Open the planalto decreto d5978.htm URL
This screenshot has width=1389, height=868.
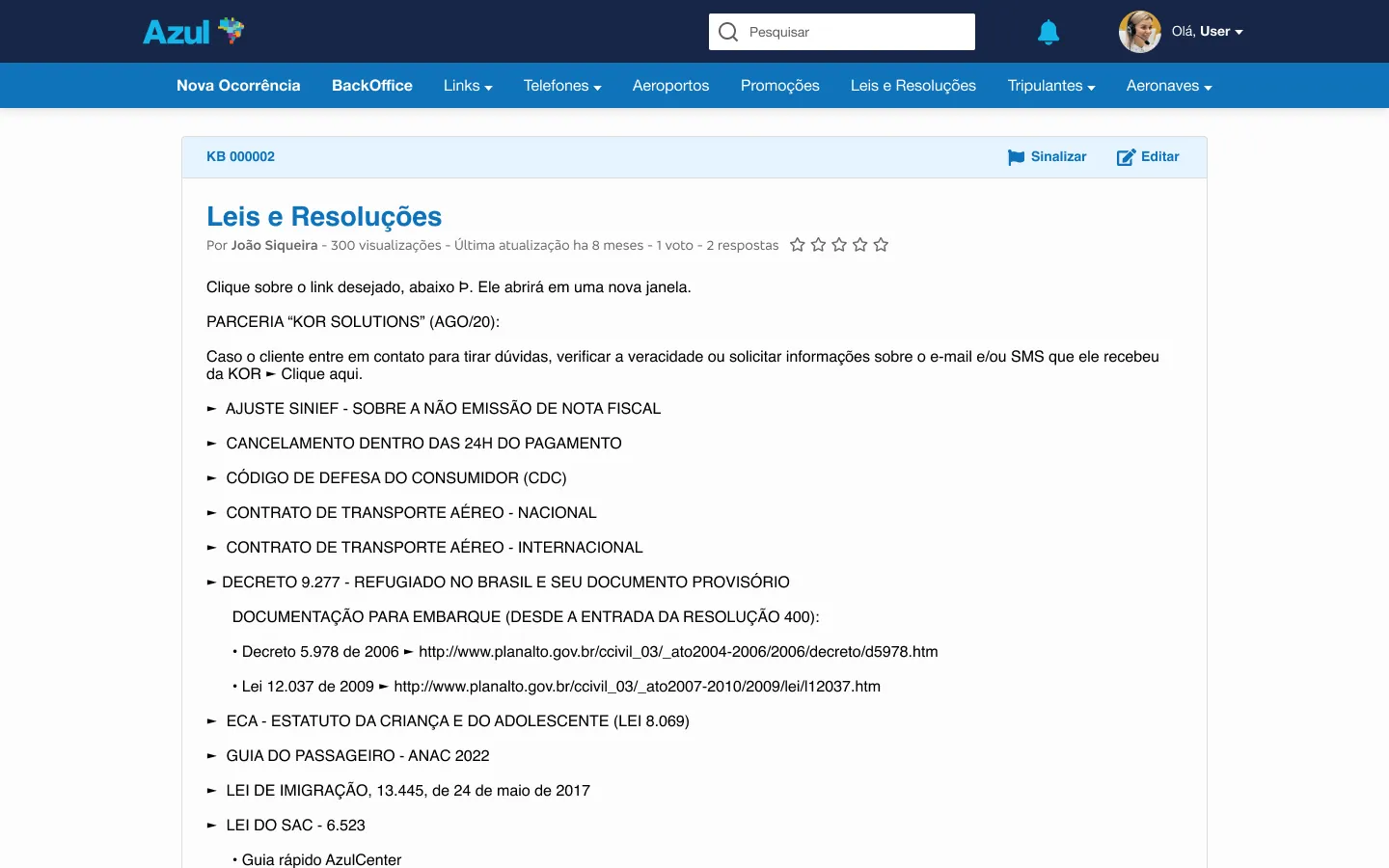click(x=678, y=652)
